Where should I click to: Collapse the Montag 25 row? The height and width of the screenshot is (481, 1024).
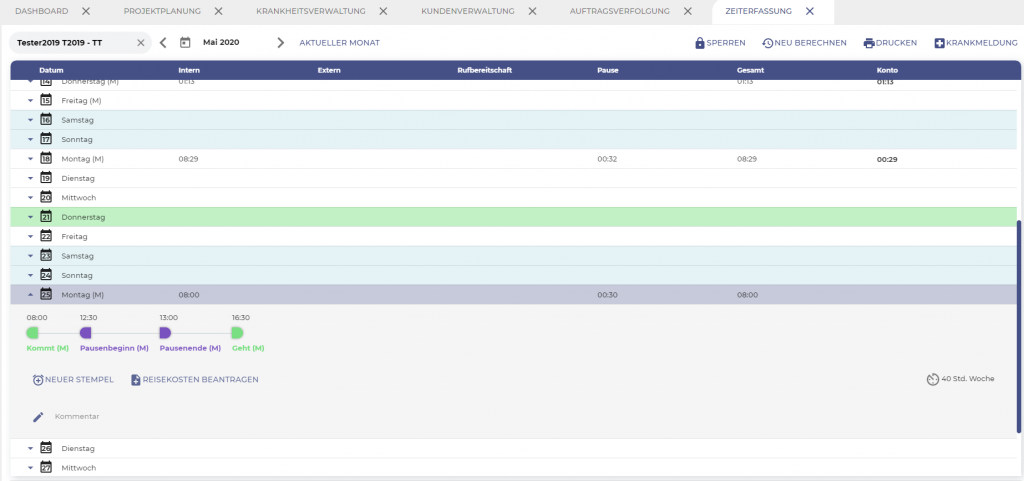click(30, 295)
